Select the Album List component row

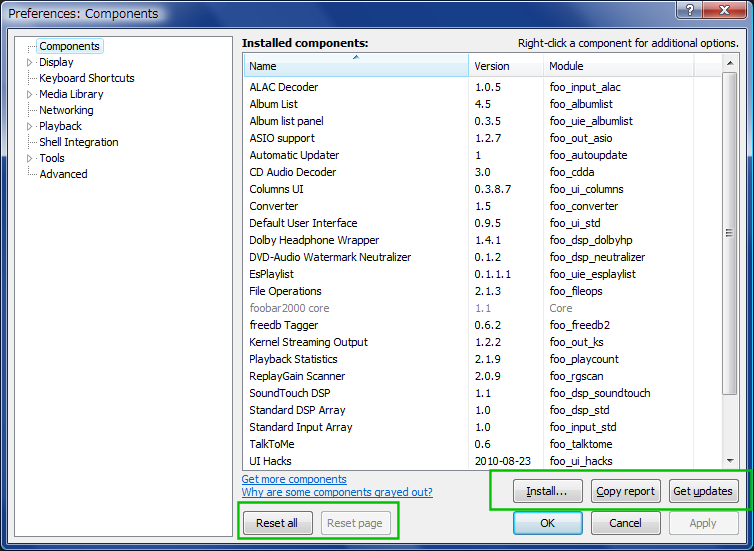[483, 104]
